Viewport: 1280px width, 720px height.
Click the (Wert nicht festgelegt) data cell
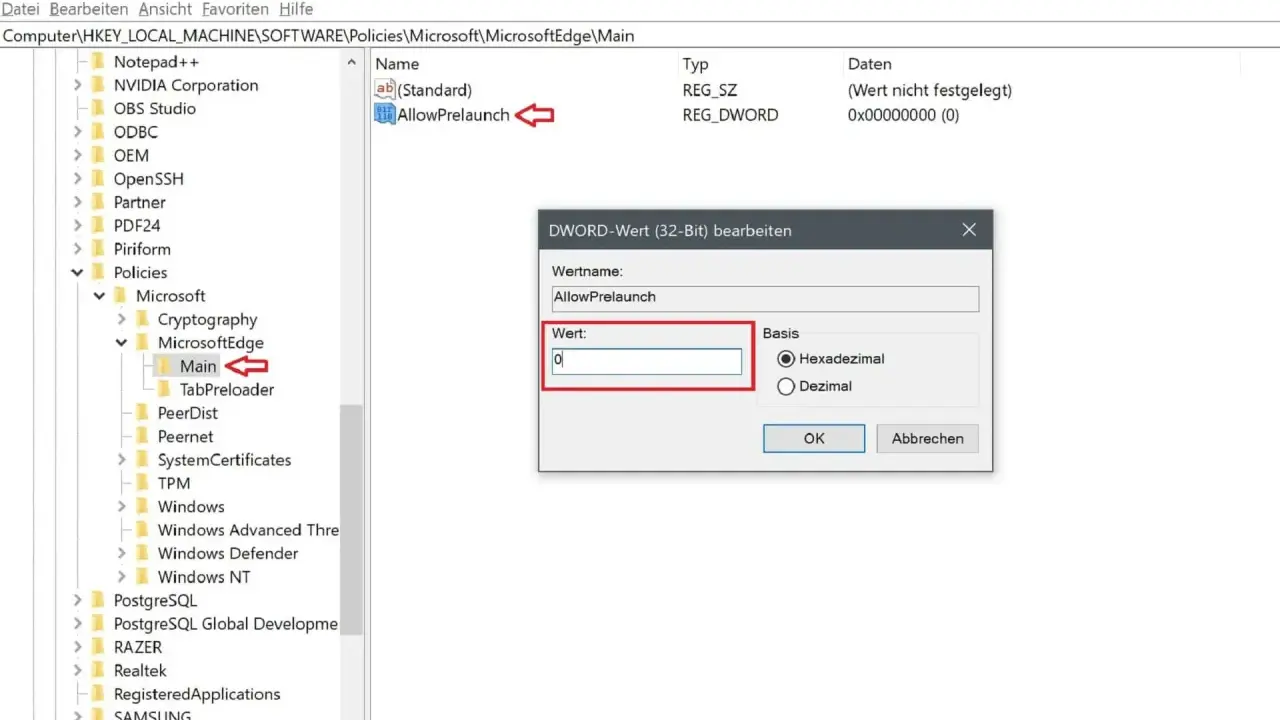pos(930,90)
